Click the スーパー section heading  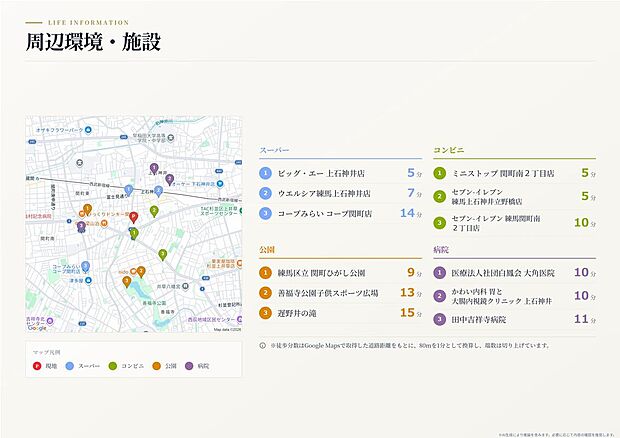[x=274, y=150]
